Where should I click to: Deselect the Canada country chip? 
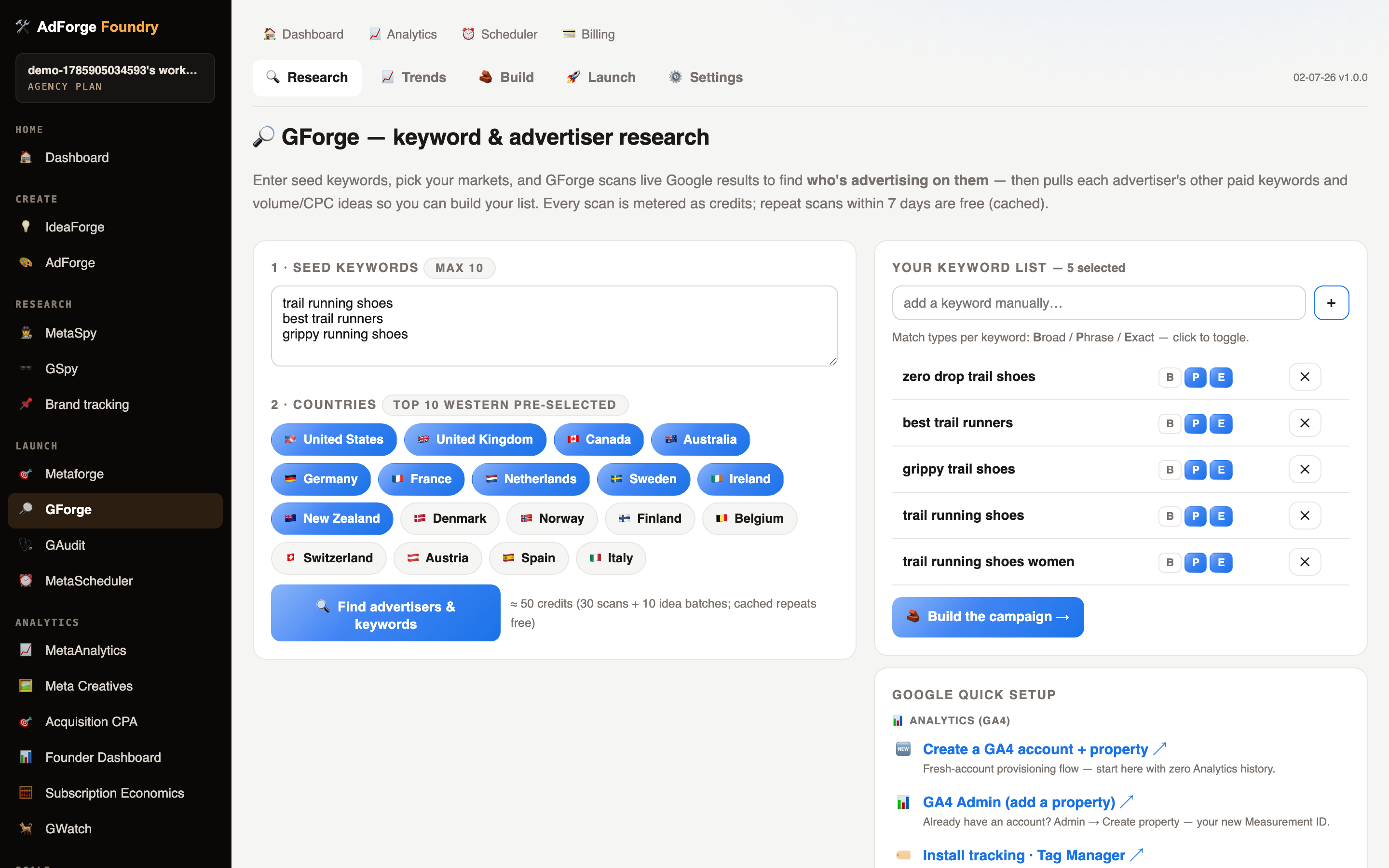point(599,439)
